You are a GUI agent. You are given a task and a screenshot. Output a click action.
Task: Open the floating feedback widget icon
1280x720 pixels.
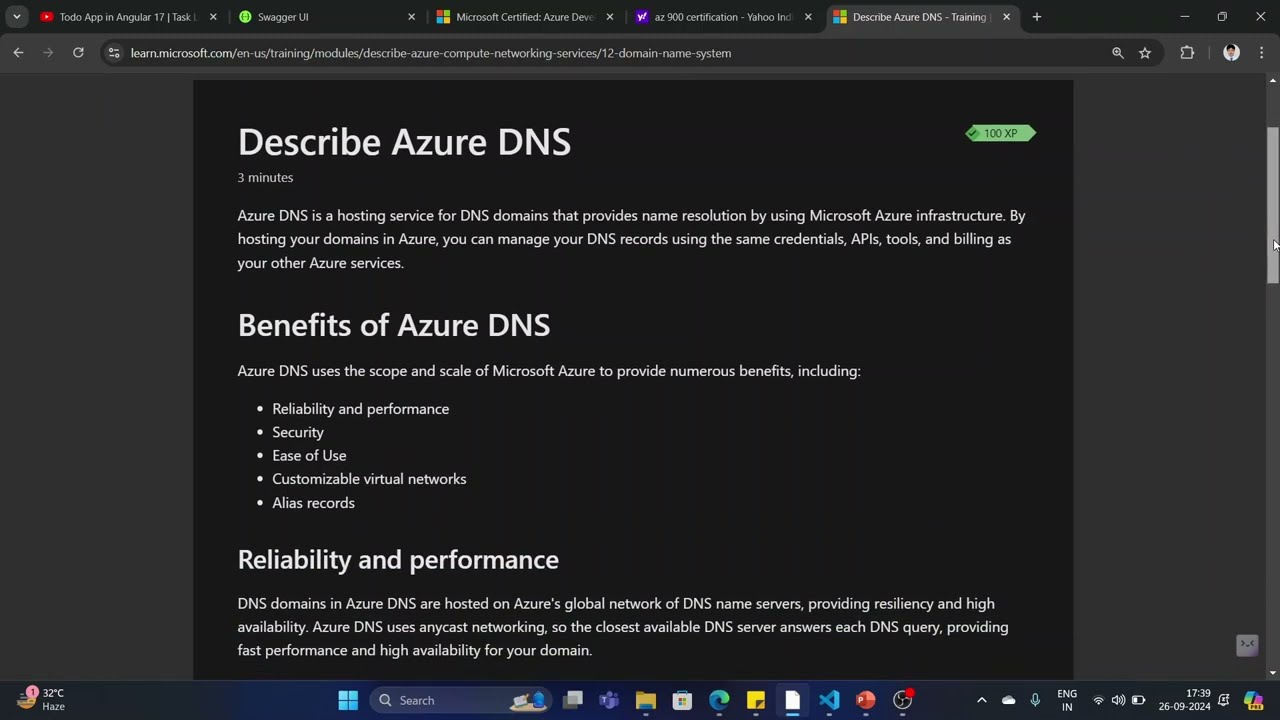pos(1247,645)
